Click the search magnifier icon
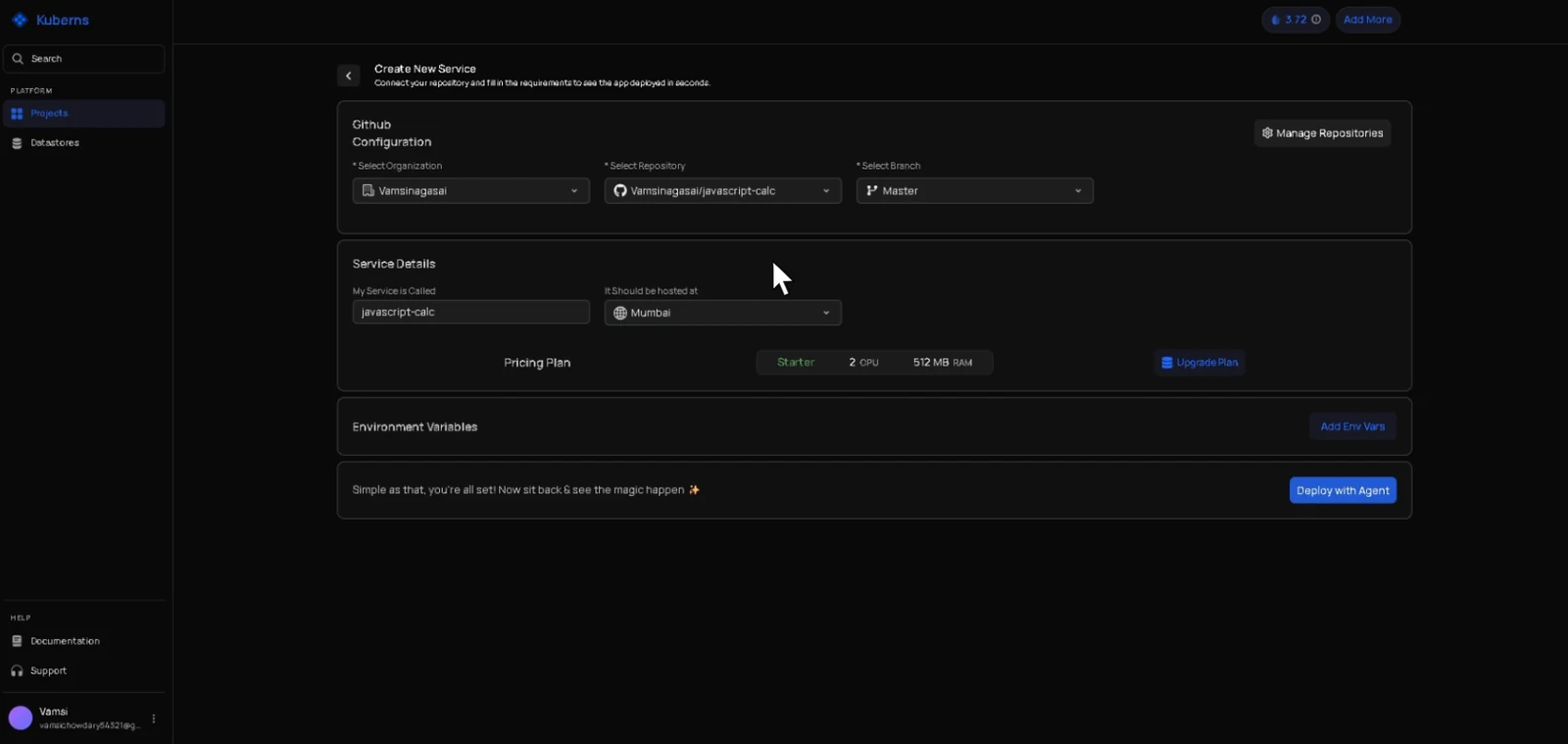1568x744 pixels. point(18,59)
